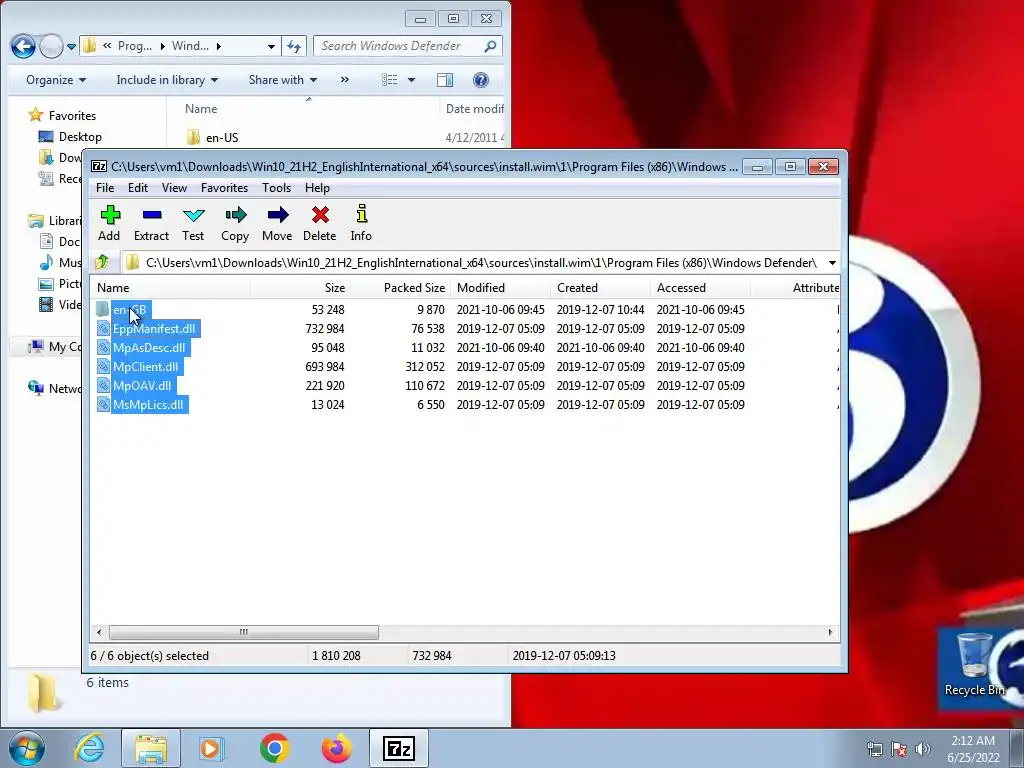The height and width of the screenshot is (768, 1024).
Task: Open the volume speaker tray icon
Action: click(x=923, y=749)
